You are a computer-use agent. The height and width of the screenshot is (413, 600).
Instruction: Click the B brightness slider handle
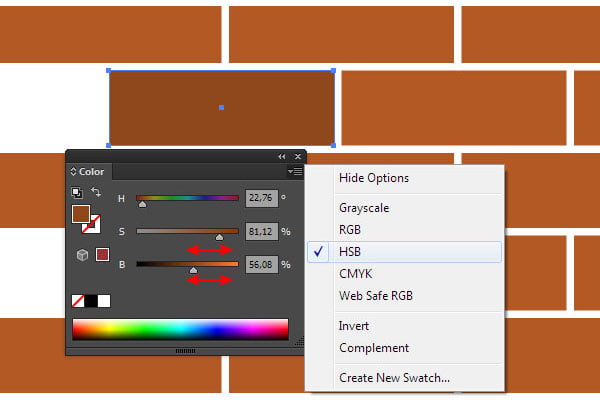(x=194, y=270)
